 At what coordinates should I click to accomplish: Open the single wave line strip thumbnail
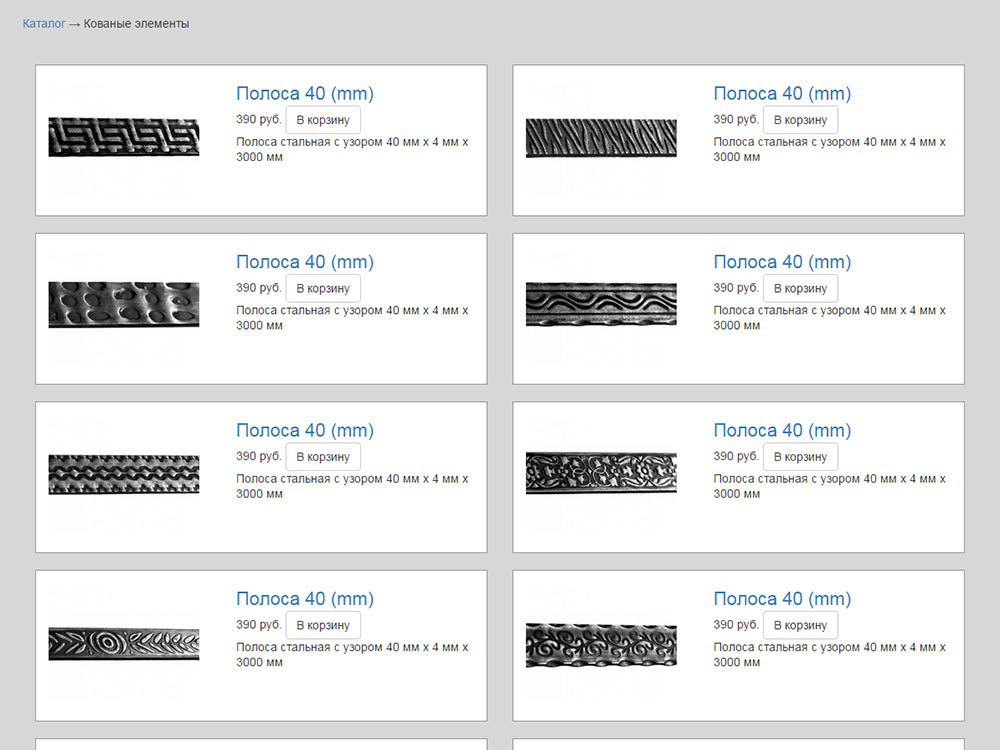[601, 304]
